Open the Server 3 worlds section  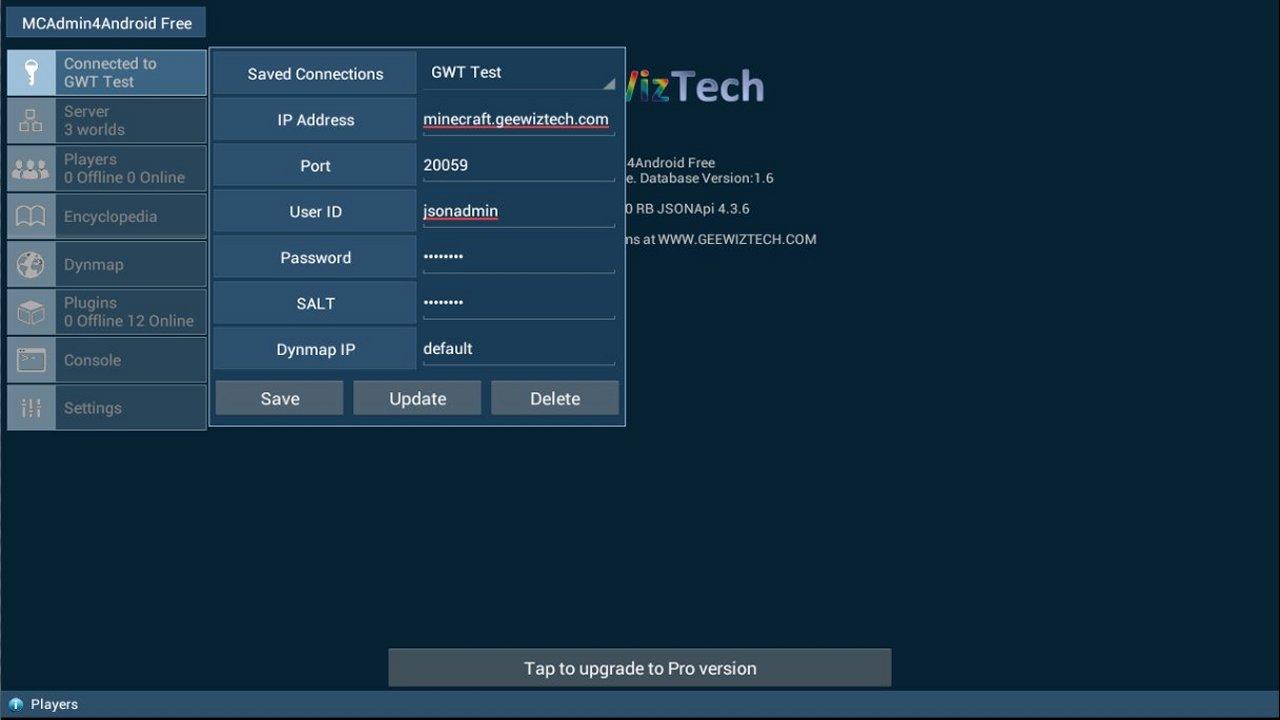(x=107, y=121)
